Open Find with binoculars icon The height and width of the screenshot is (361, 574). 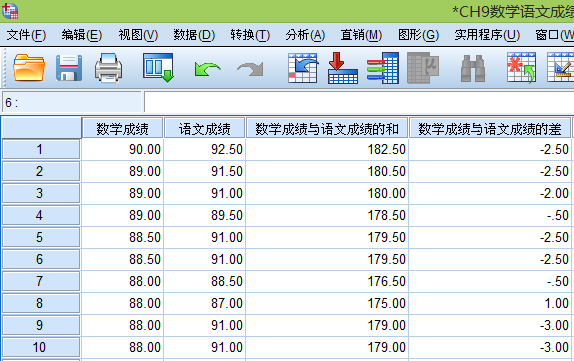473,68
